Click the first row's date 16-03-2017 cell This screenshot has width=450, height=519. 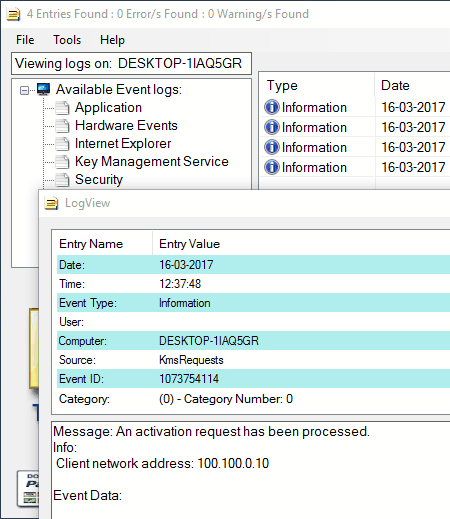tap(413, 107)
